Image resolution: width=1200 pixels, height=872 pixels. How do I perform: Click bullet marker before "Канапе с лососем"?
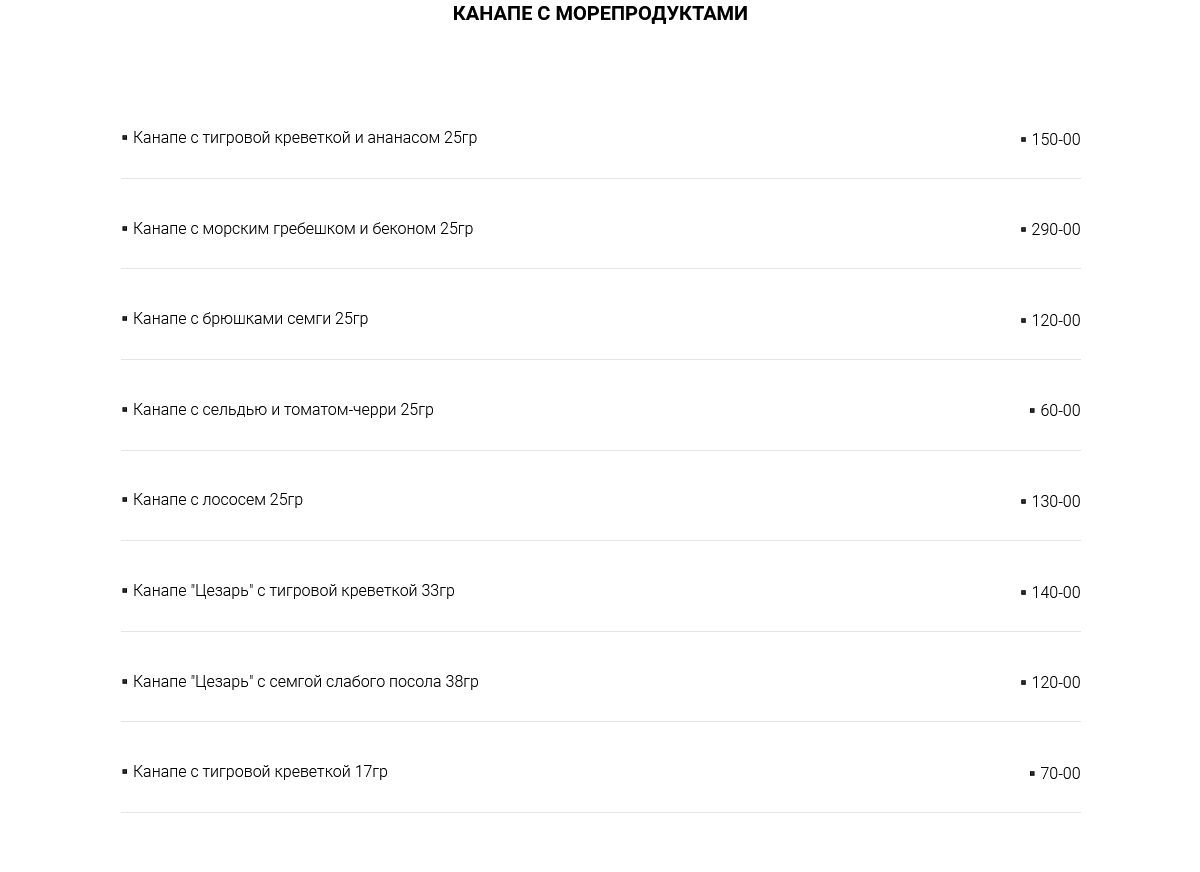pyautogui.click(x=125, y=499)
